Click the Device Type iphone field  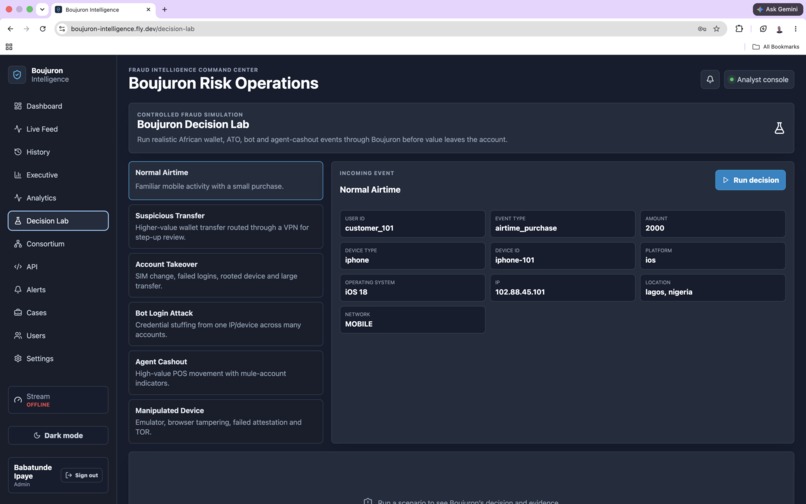(412, 256)
